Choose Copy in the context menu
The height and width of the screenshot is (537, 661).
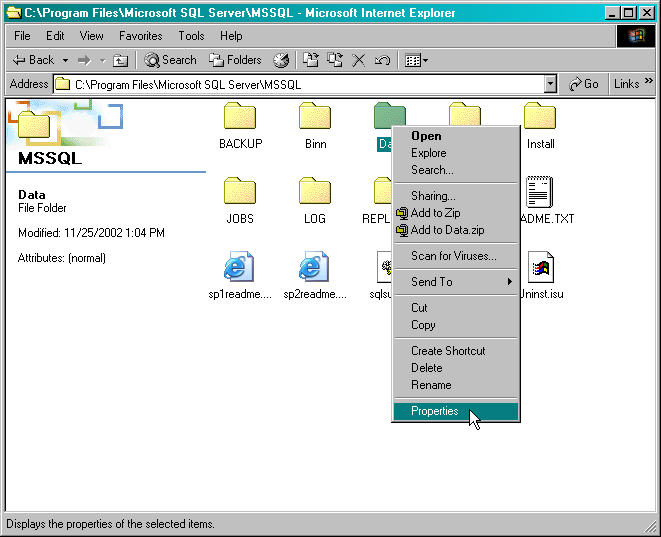(x=455, y=325)
